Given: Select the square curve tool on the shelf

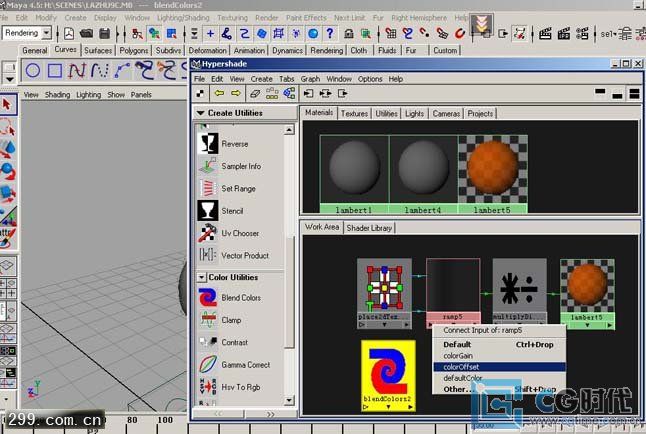Looking at the screenshot, I should coord(55,70).
